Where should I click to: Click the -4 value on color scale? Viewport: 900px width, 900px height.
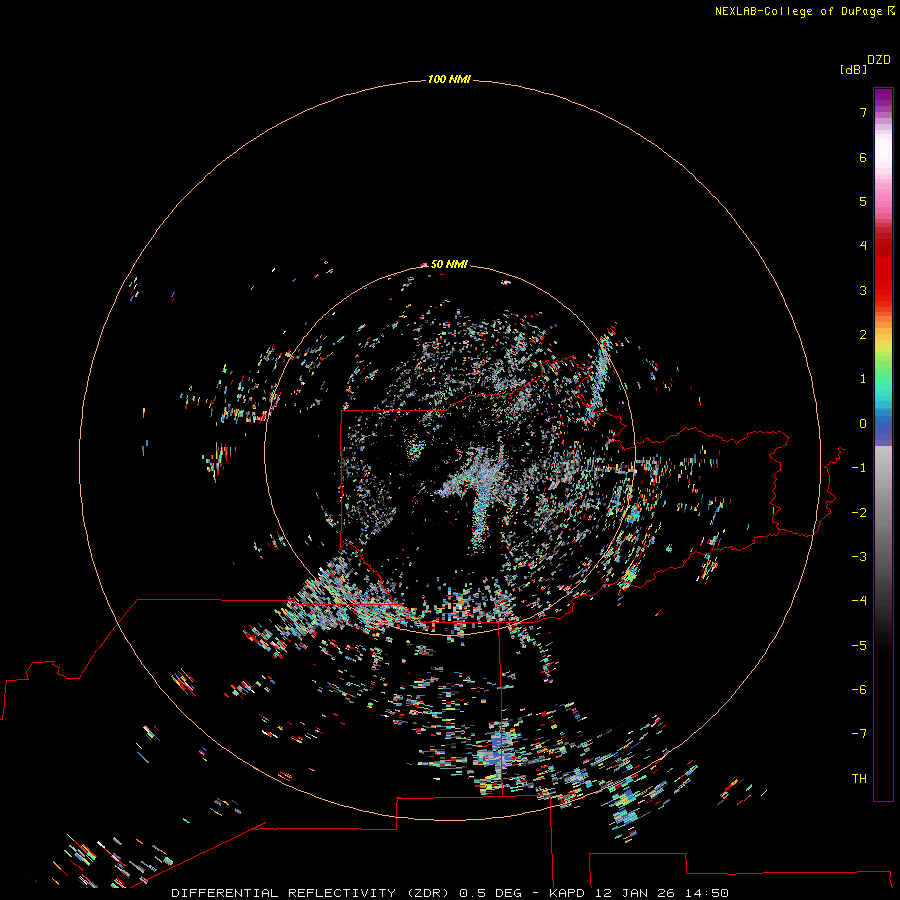(x=859, y=601)
